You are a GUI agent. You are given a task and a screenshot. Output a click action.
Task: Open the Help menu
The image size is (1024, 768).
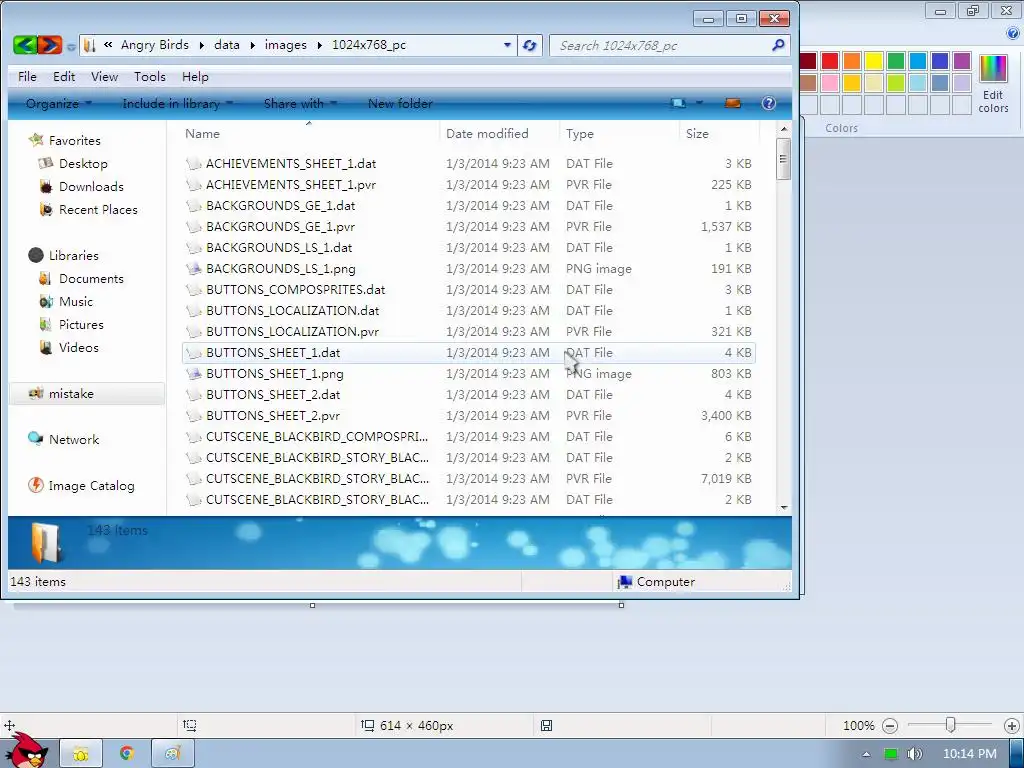[195, 76]
